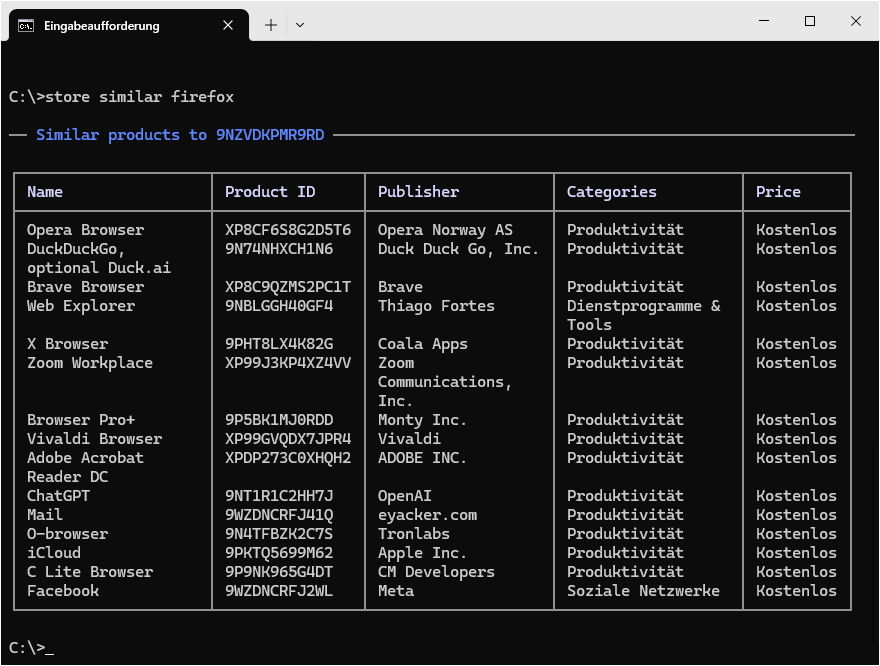Click product ID 9WZDNCRFJ41Q
This screenshot has width=880, height=666.
[279, 516]
